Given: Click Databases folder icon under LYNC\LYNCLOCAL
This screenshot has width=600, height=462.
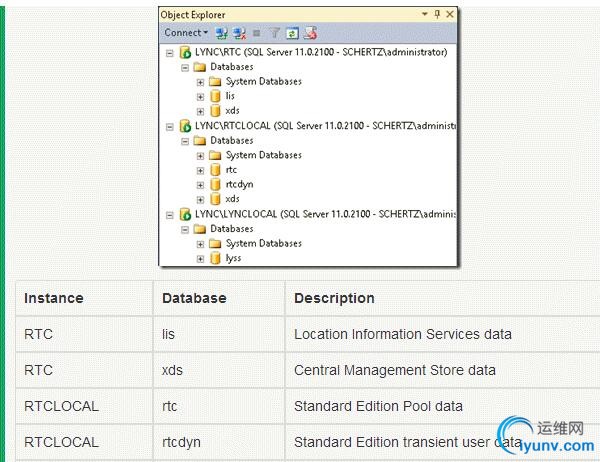Looking at the screenshot, I should click(200, 229).
